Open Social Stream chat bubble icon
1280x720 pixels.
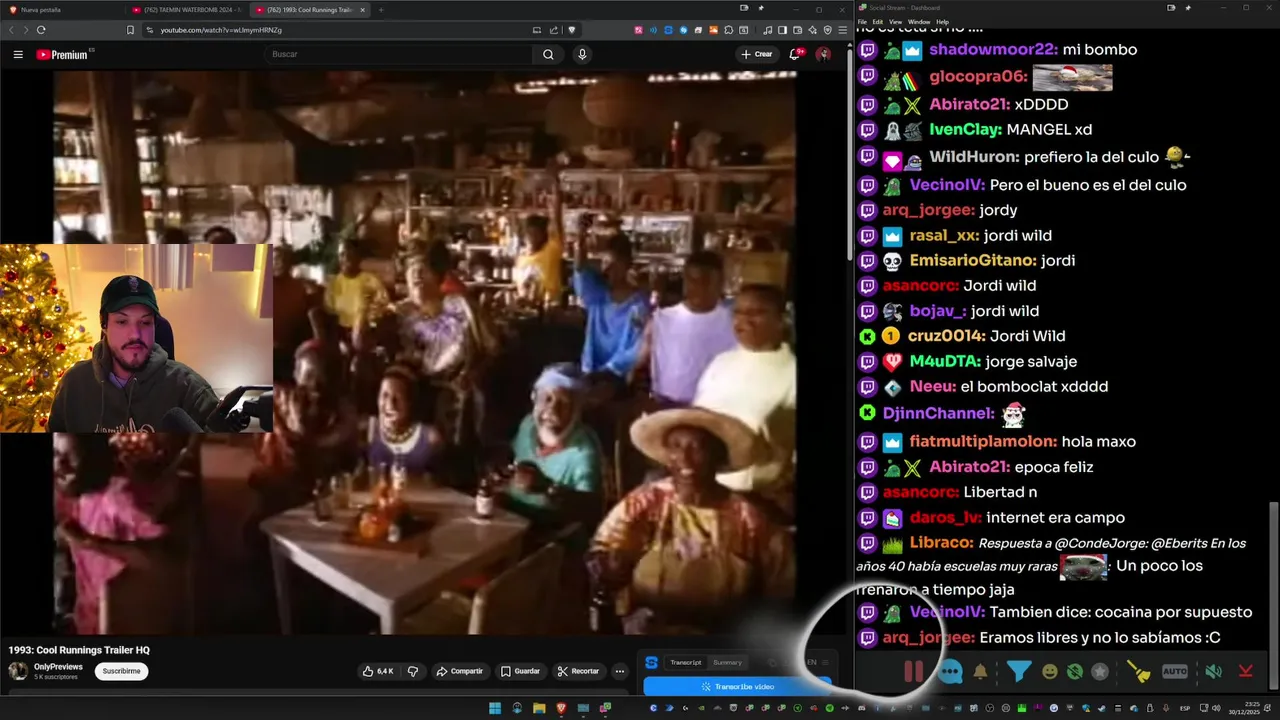(951, 672)
